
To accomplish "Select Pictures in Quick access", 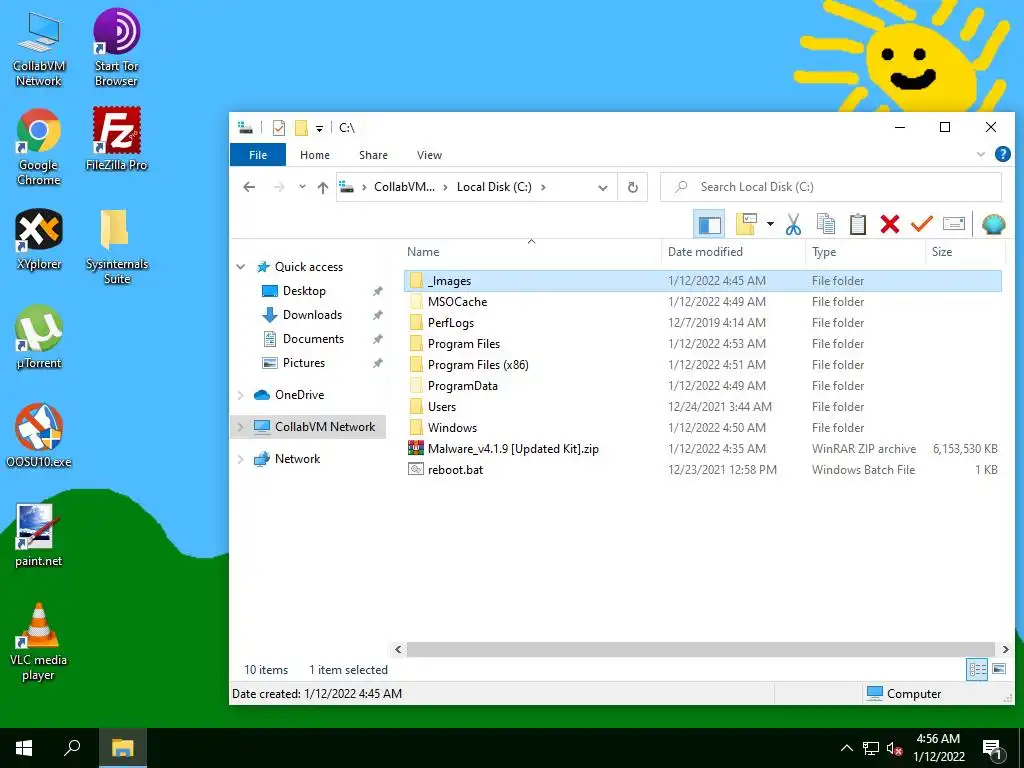I will pyautogui.click(x=304, y=362).
